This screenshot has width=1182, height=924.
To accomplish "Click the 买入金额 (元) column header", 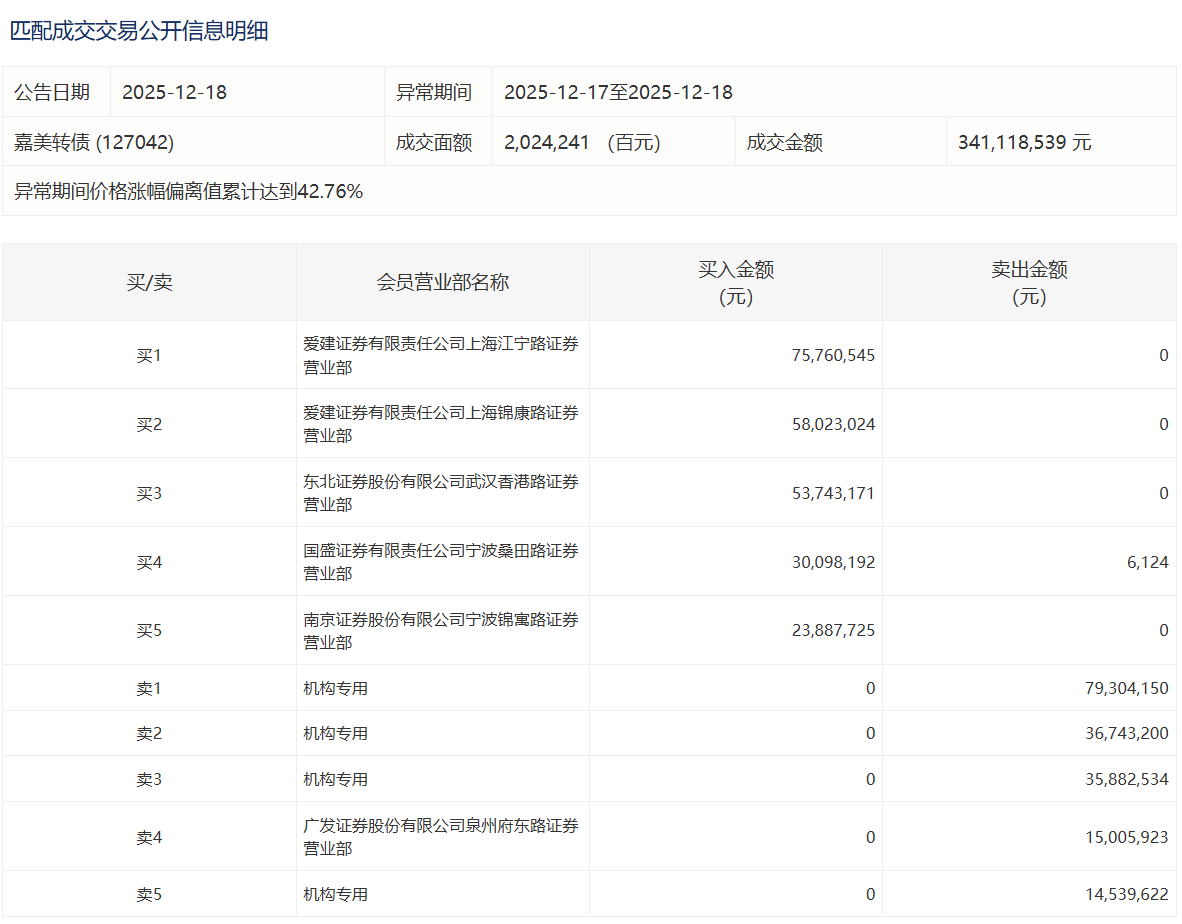I will [735, 282].
